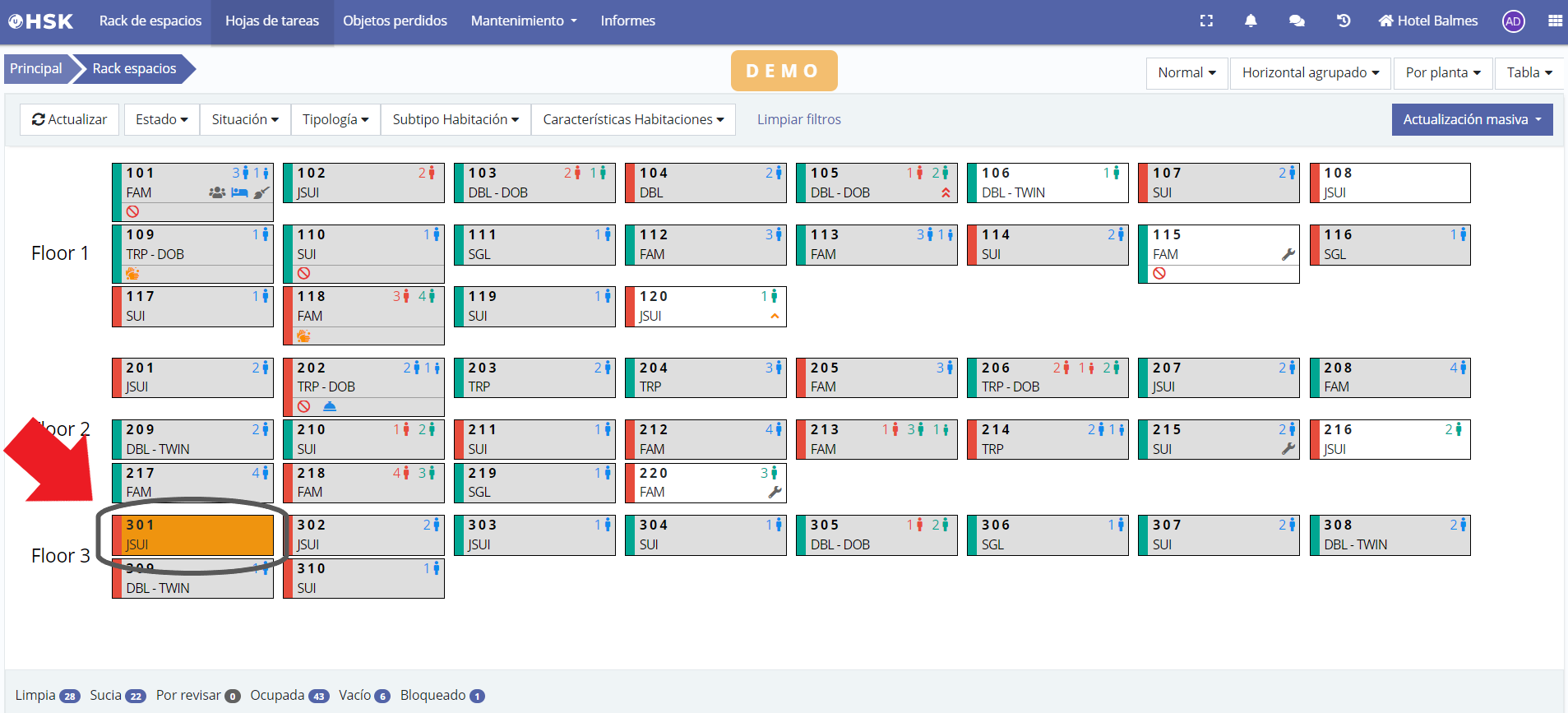Click the Limpiar filtros link
Image resolution: width=1568 pixels, height=713 pixels.
(798, 119)
